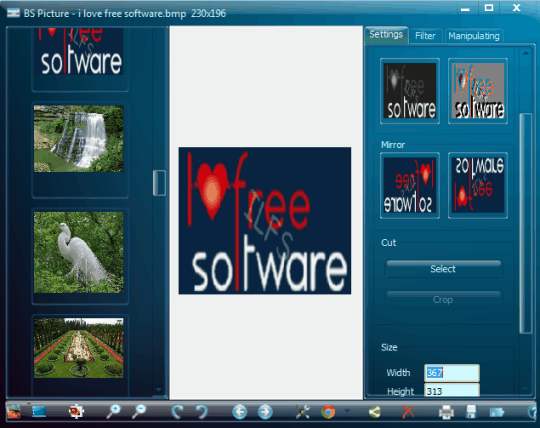
Task: Click the zoom out magnifier icon
Action: point(139,411)
